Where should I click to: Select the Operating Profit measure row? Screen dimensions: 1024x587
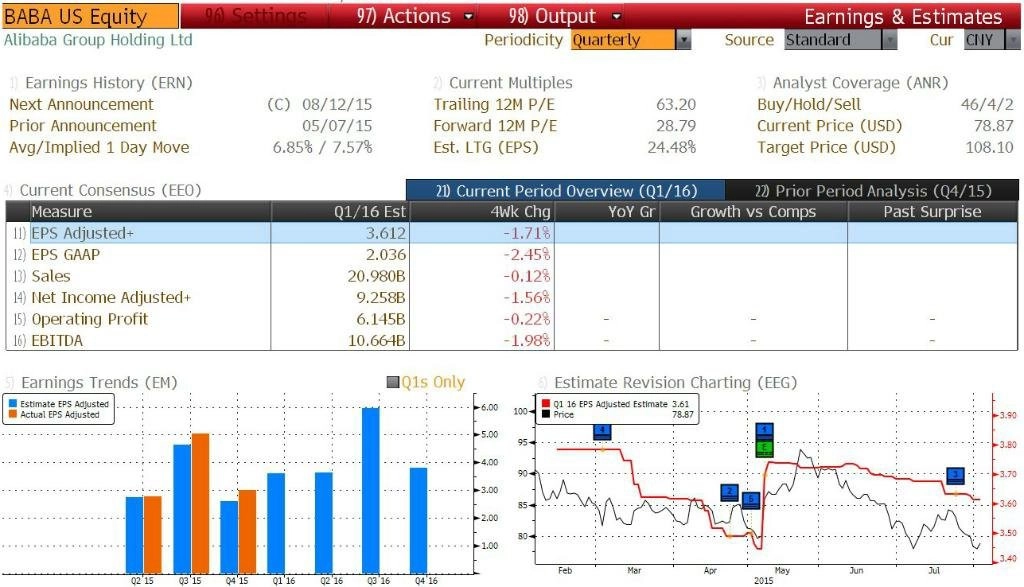[512, 319]
